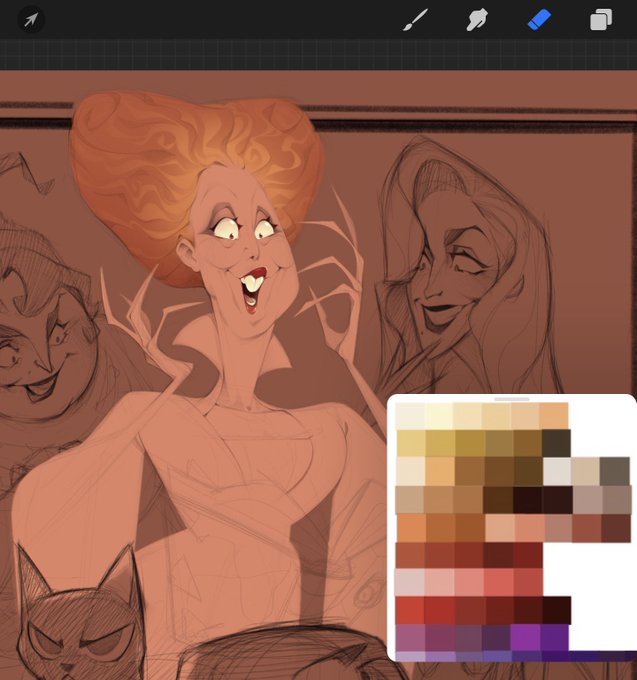
Task: Select the pale yellow swatch in top row
Action: click(x=439, y=416)
